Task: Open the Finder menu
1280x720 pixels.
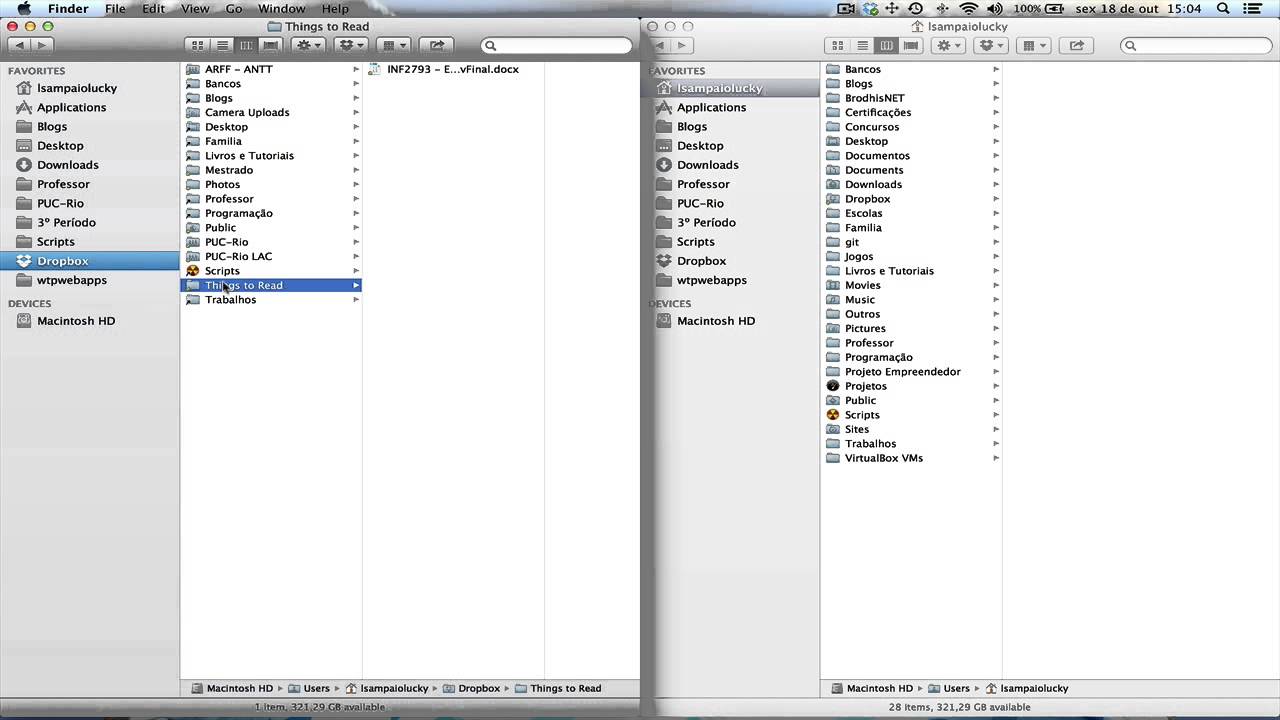Action: (68, 8)
